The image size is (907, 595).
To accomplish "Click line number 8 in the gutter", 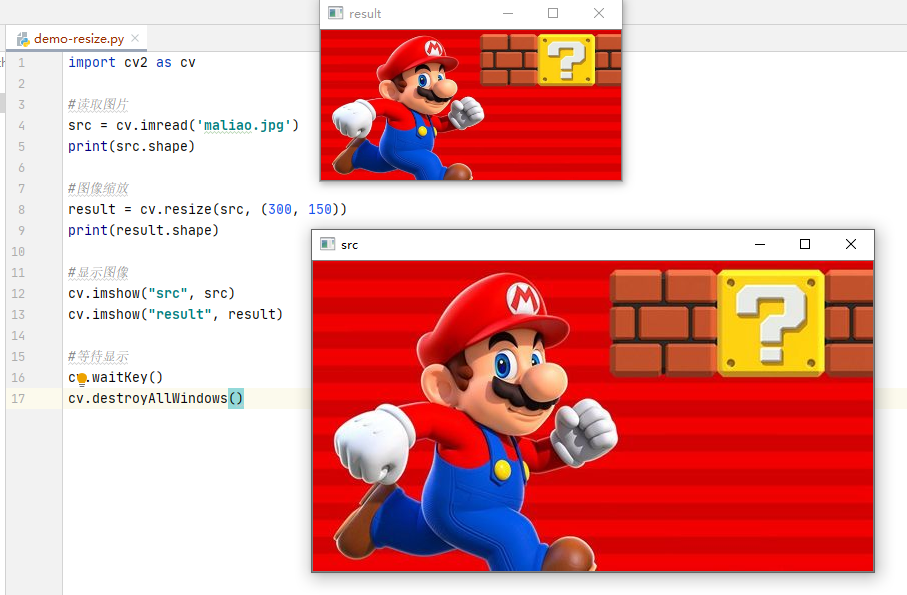I will (21, 210).
